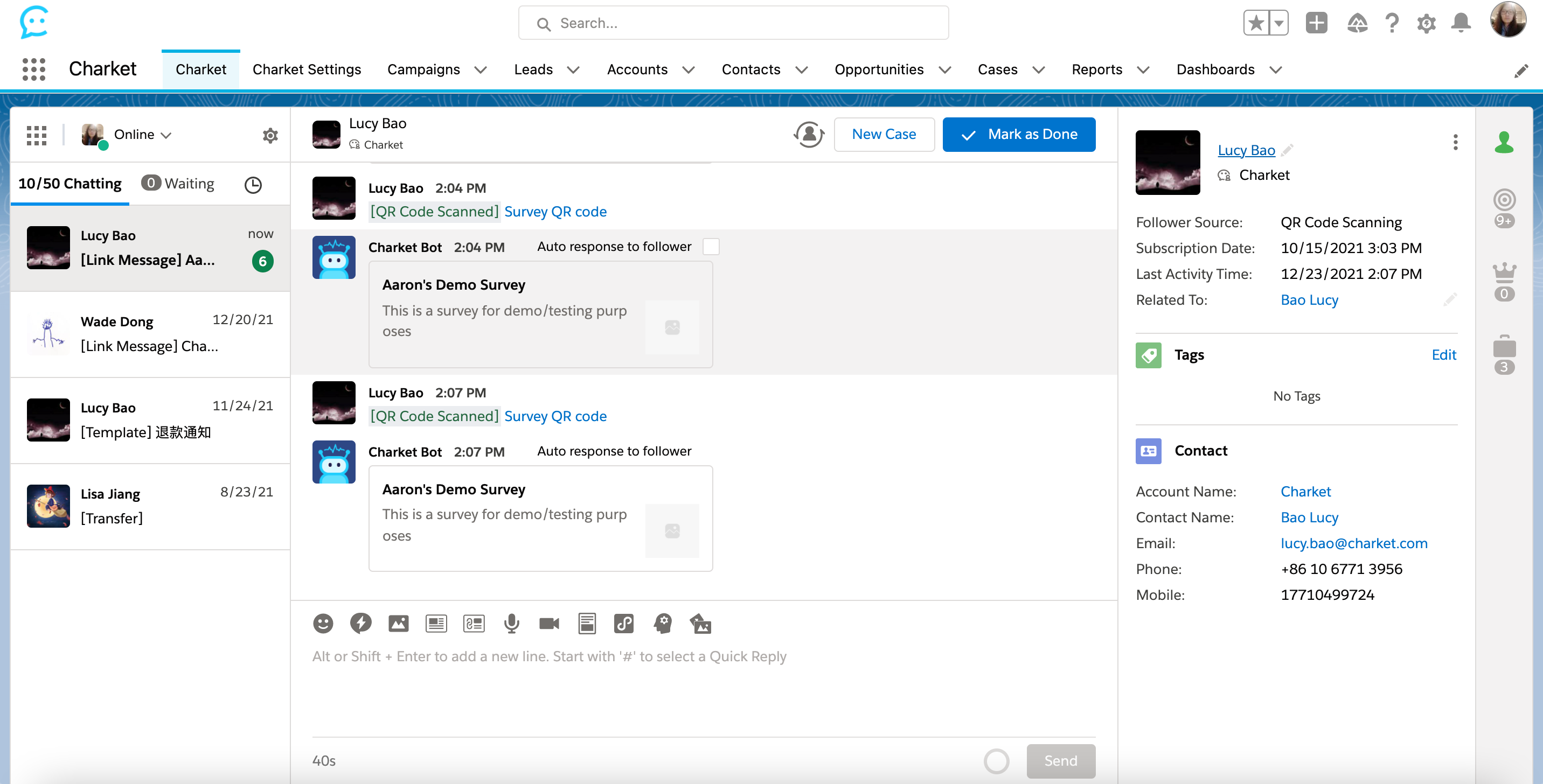Click the Mark as Done button
Image resolution: width=1543 pixels, height=784 pixels.
[1019, 134]
